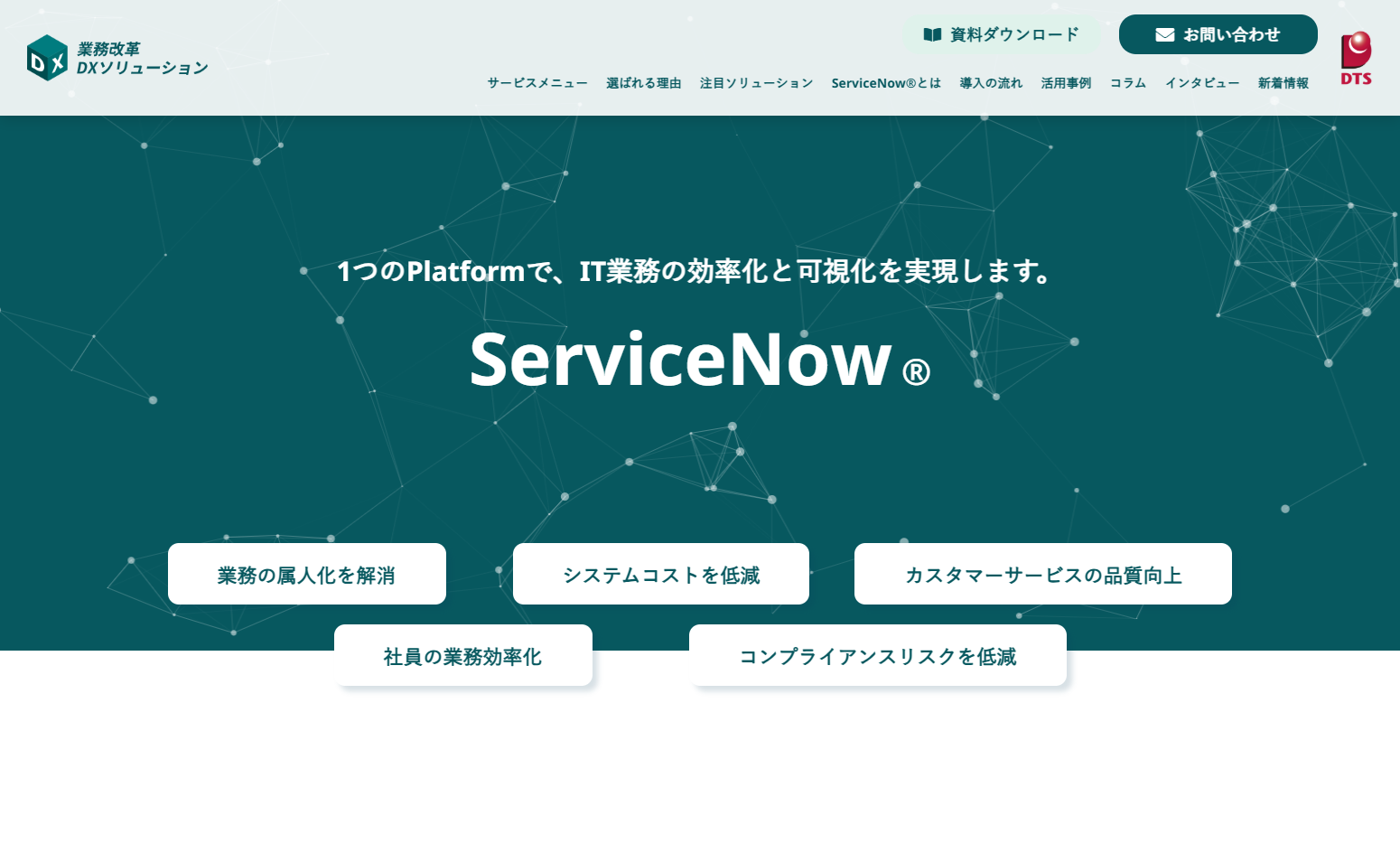1400x853 pixels.
Task: Select 選ばれる理由 from the header
Action: coord(643,83)
